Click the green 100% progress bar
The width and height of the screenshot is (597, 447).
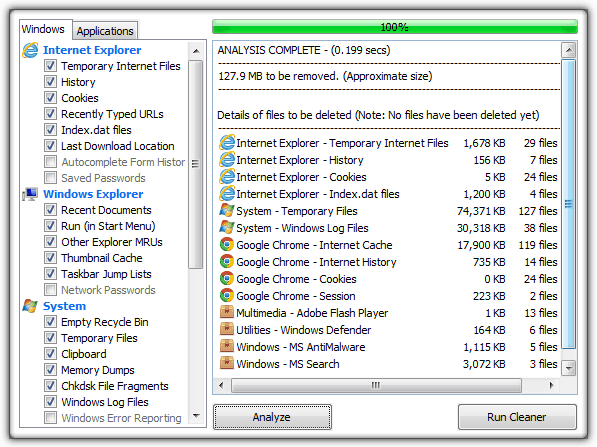[394, 27]
